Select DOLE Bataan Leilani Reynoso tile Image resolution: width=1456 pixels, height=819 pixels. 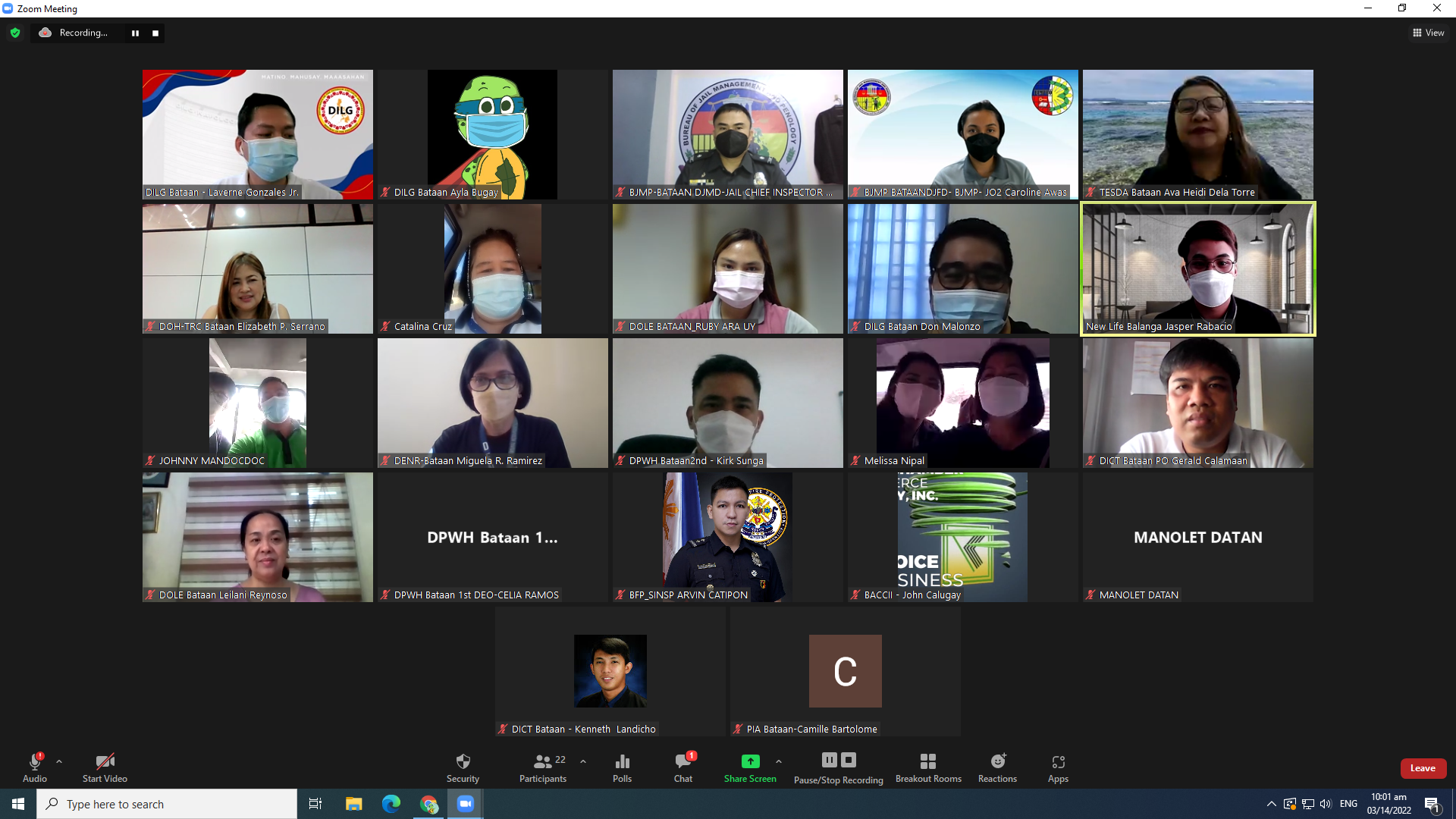click(258, 538)
